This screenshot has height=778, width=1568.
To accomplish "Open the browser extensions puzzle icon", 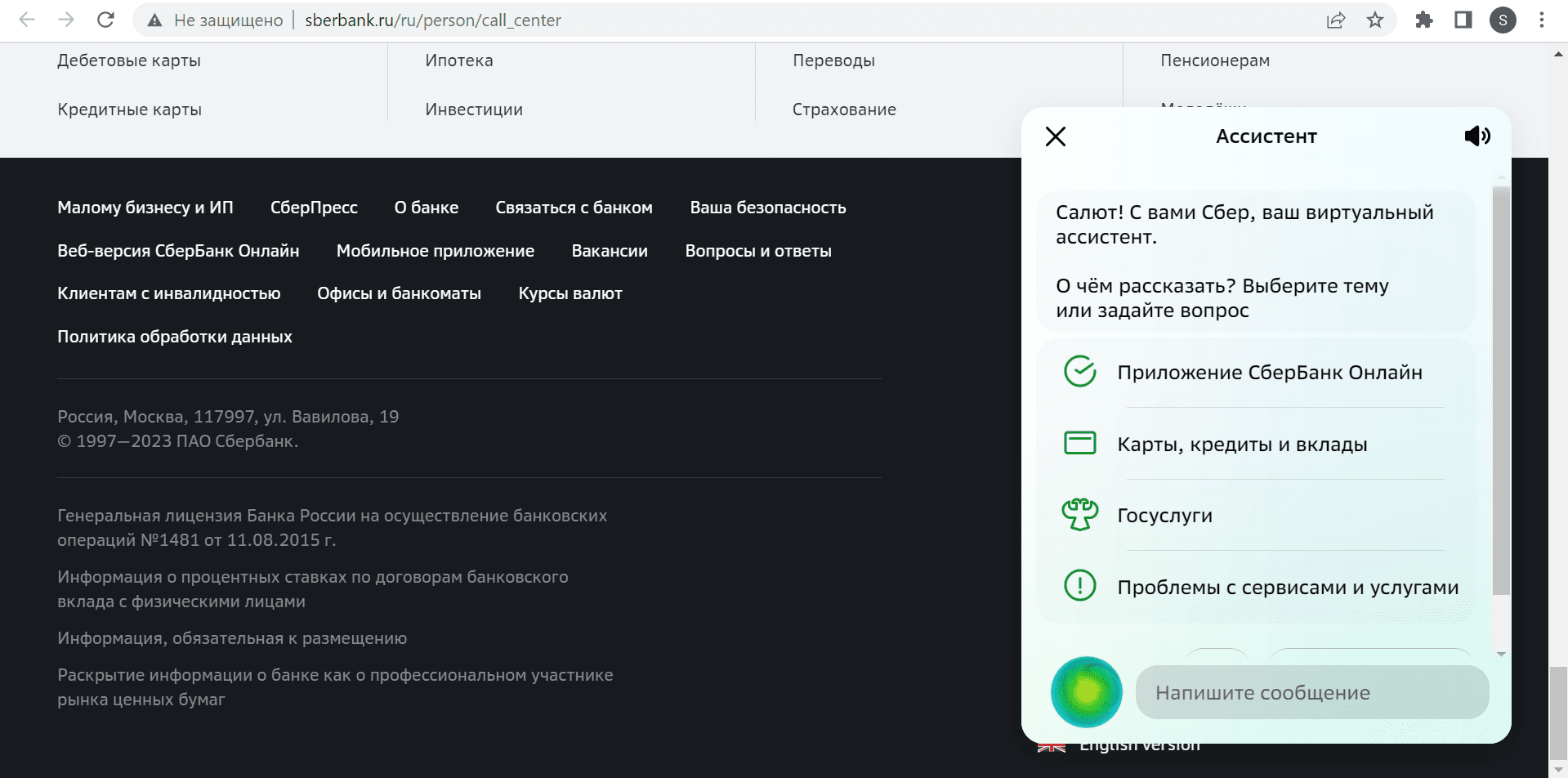I will pos(1424,20).
